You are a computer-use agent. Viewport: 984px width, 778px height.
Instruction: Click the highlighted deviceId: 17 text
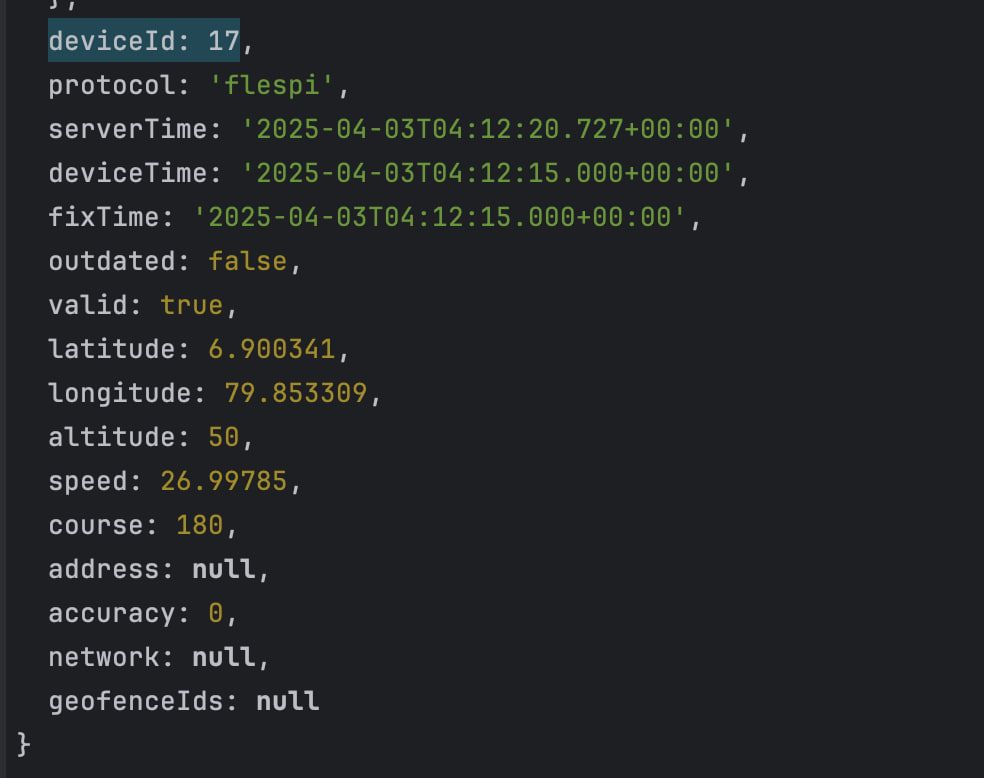click(144, 41)
